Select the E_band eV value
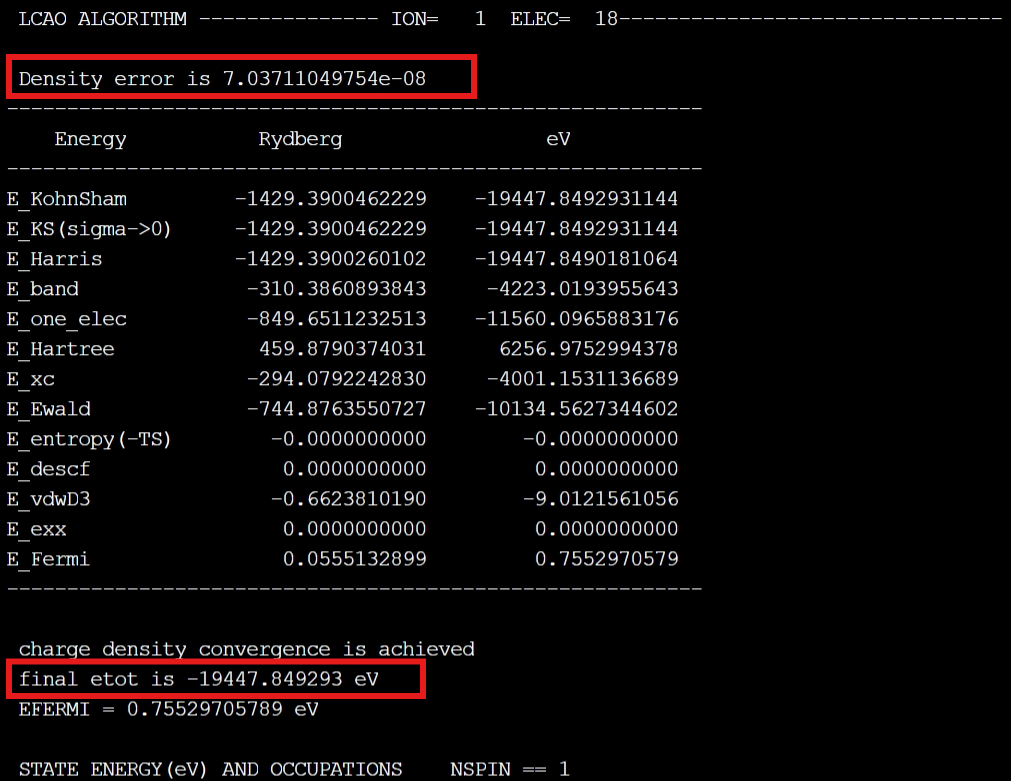The image size is (1011, 781). tap(582, 289)
